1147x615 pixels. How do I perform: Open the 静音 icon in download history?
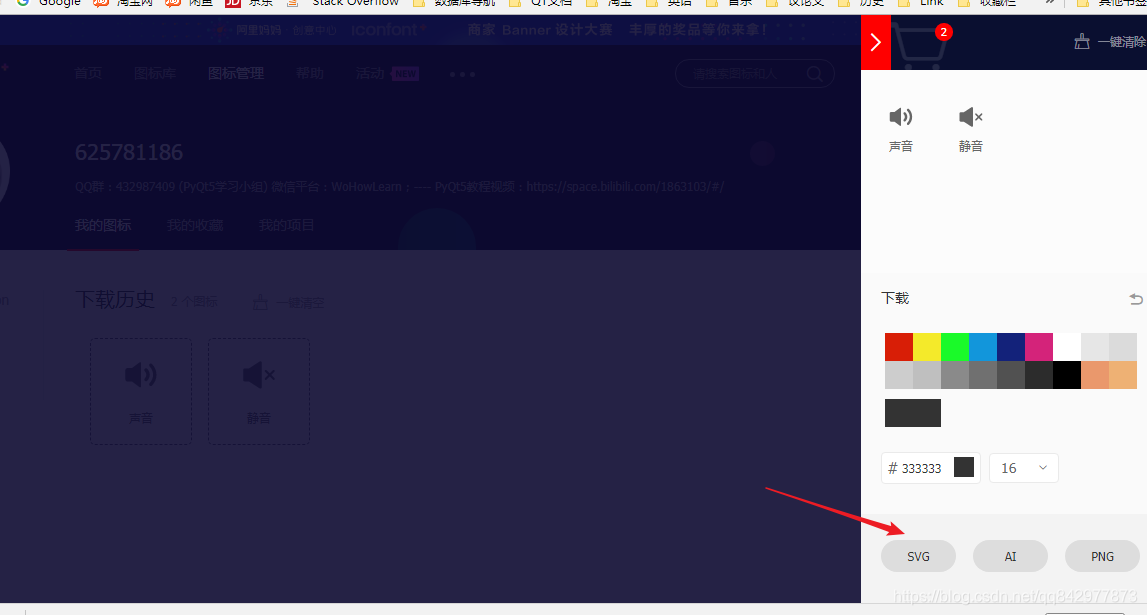[x=258, y=391]
